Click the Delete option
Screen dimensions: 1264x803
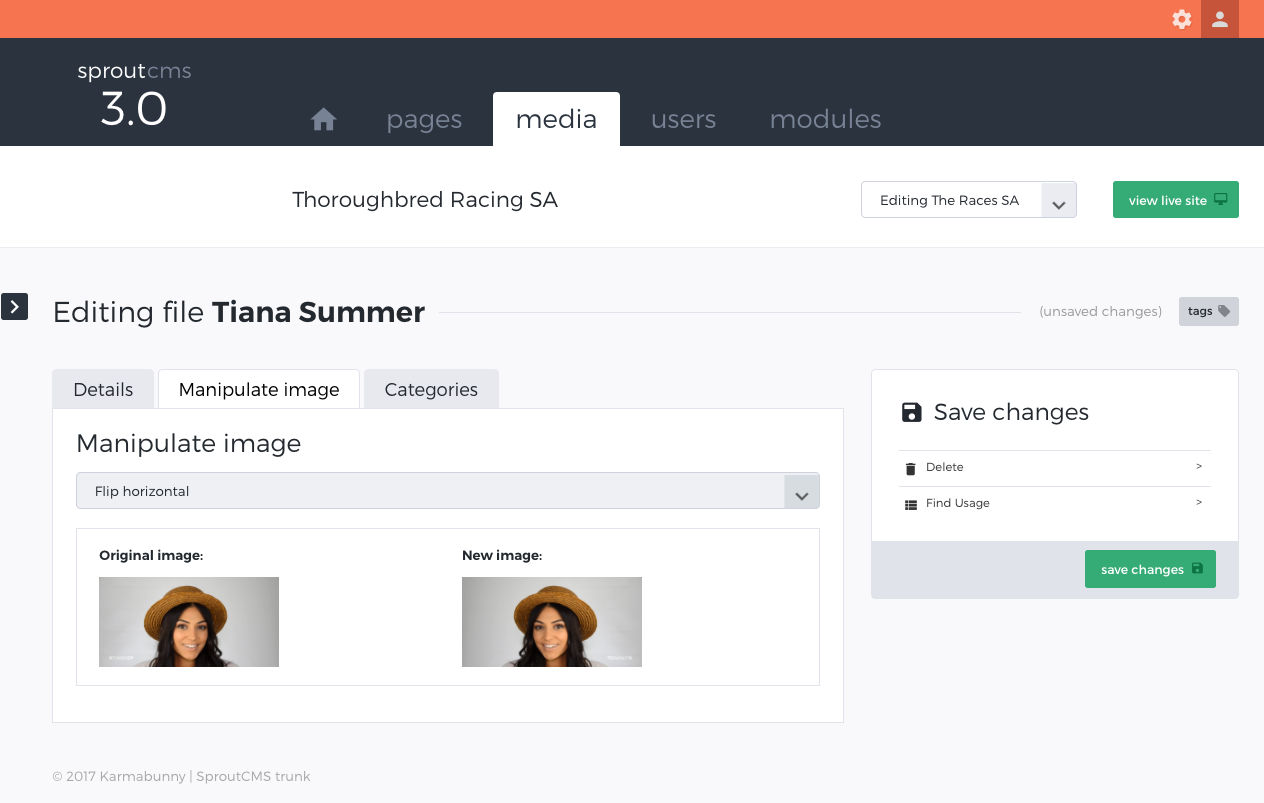pos(1054,467)
